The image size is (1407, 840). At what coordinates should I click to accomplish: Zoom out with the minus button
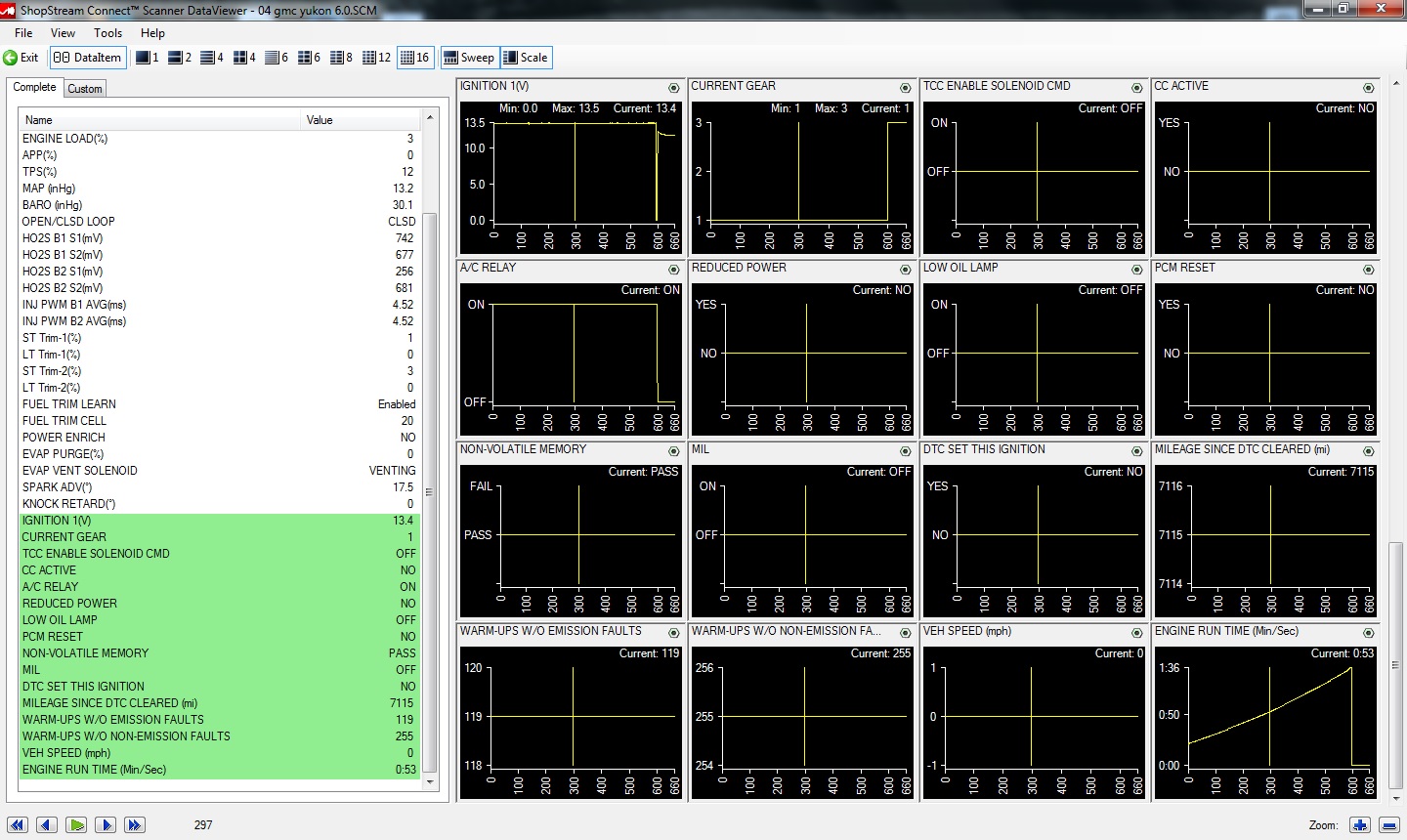click(x=1388, y=825)
